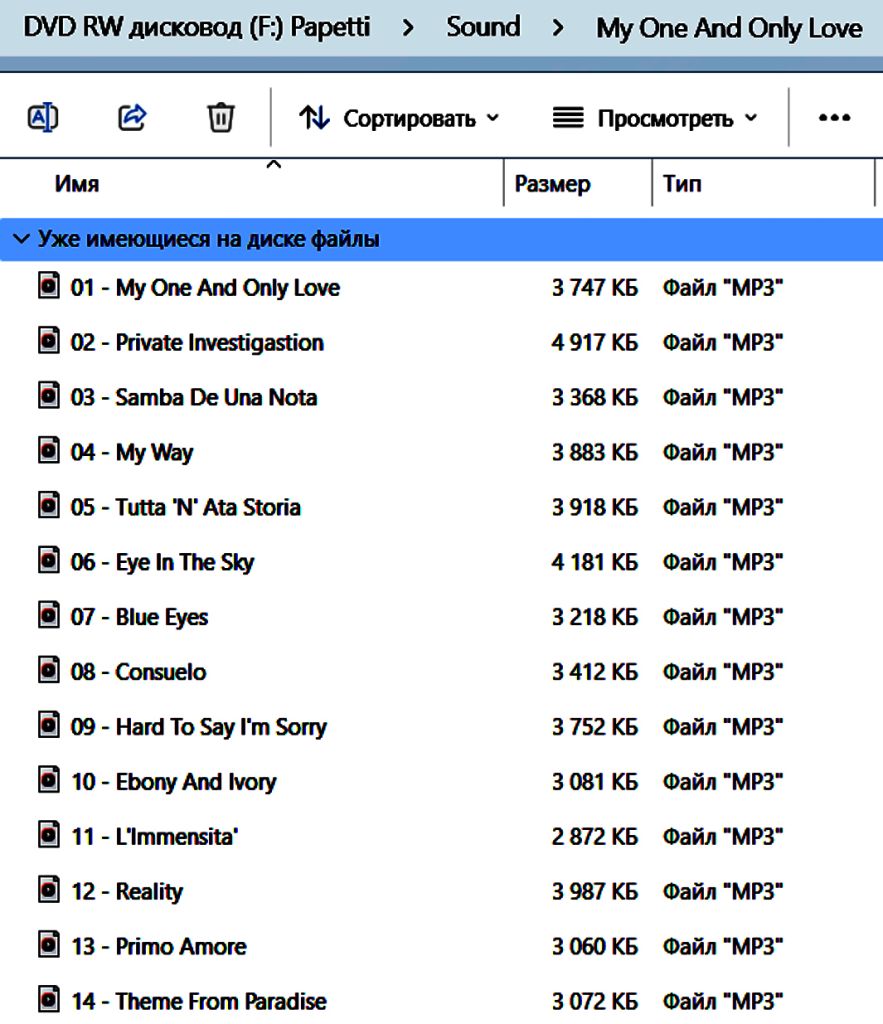
Task: Open the Просмотреть view dropdown
Action: pyautogui.click(x=655, y=118)
